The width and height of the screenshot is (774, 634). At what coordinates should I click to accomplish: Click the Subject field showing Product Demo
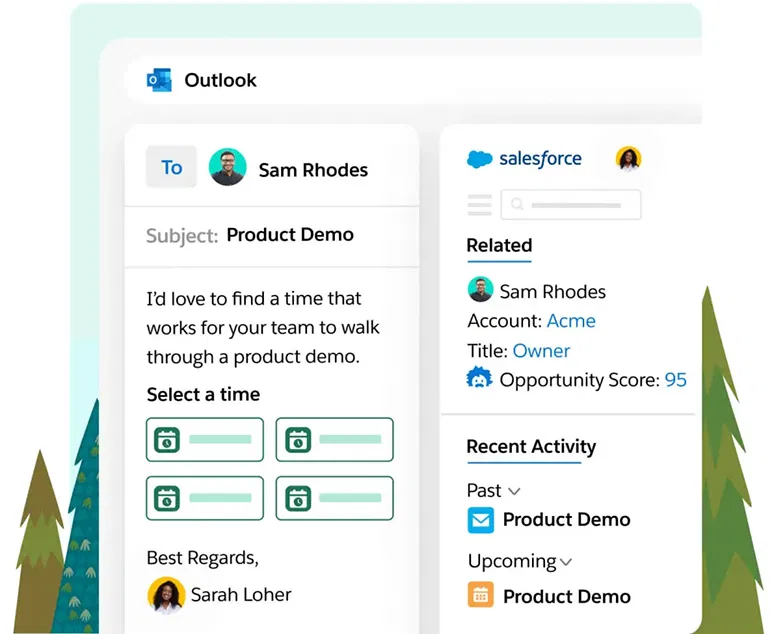(271, 236)
